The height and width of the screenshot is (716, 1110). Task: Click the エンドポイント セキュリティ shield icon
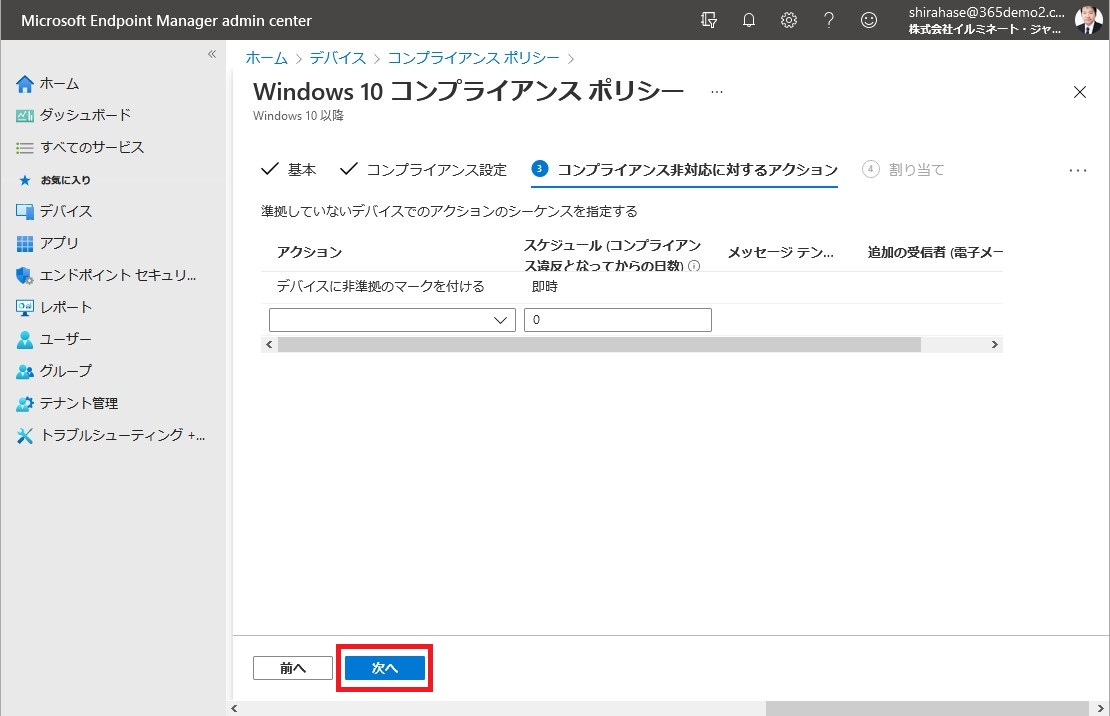pos(25,275)
